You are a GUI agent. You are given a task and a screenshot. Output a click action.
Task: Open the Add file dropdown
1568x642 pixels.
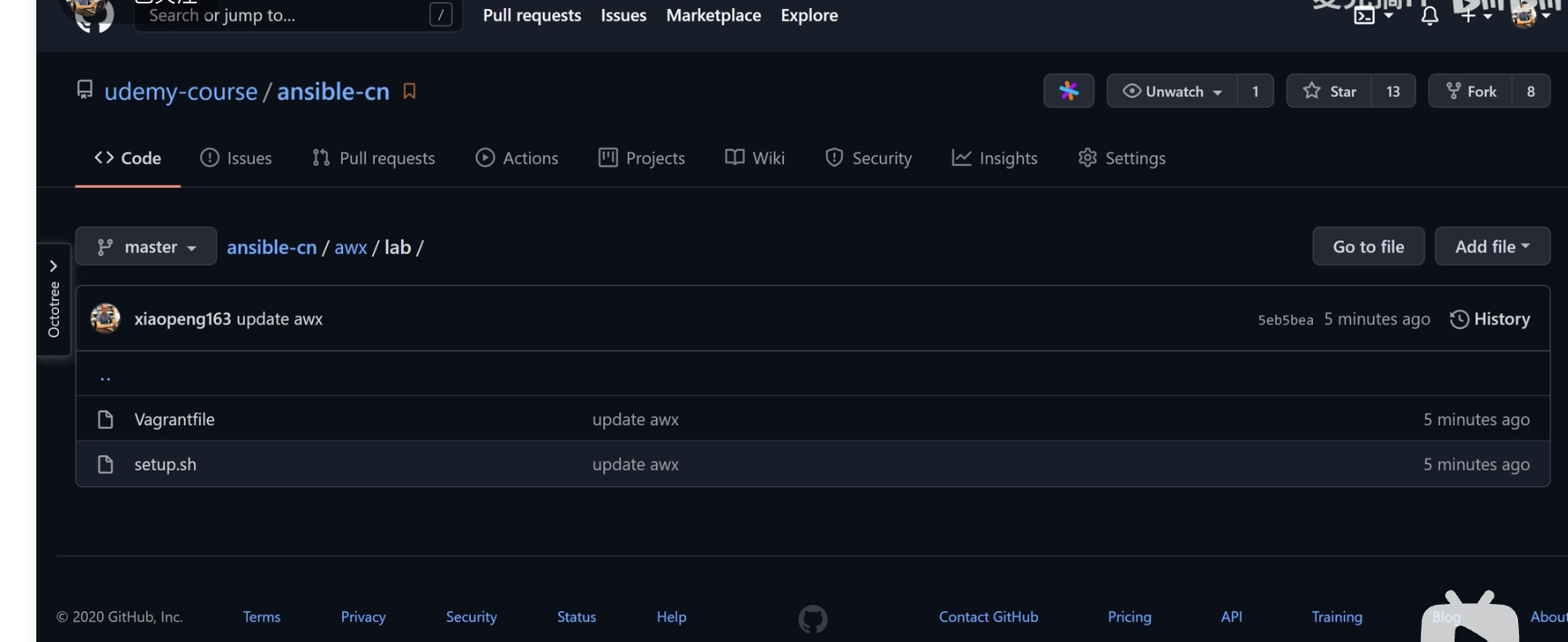tap(1492, 247)
